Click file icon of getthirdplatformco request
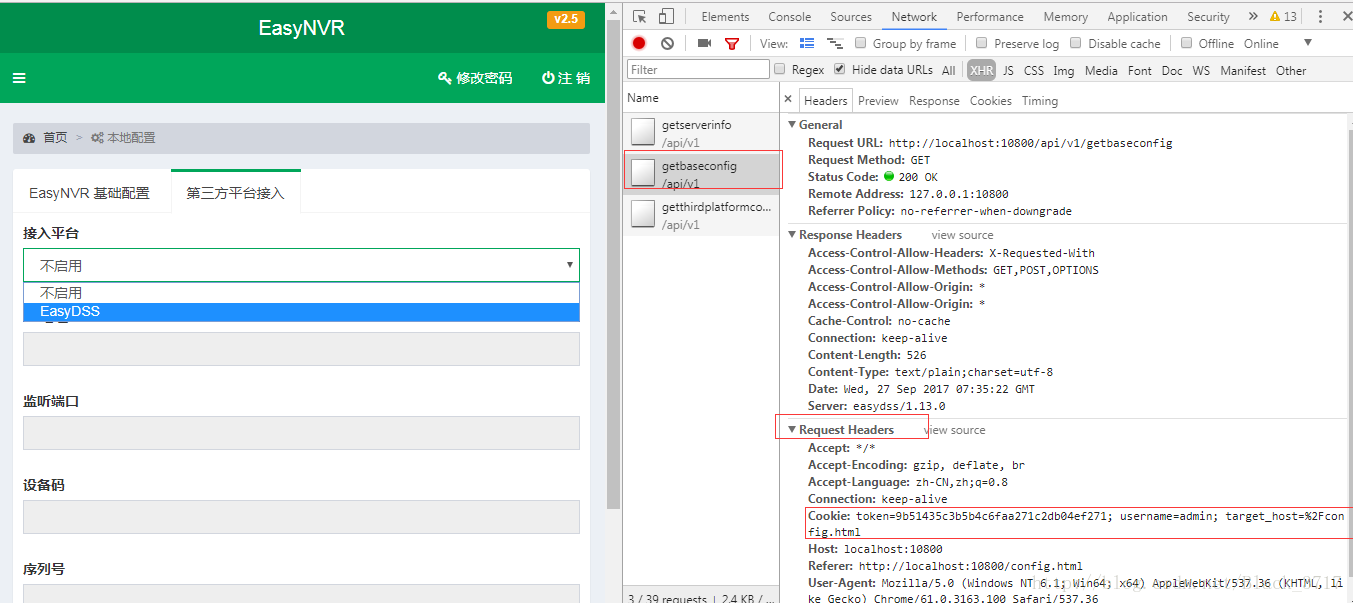The image size is (1353, 603). pyautogui.click(x=643, y=214)
